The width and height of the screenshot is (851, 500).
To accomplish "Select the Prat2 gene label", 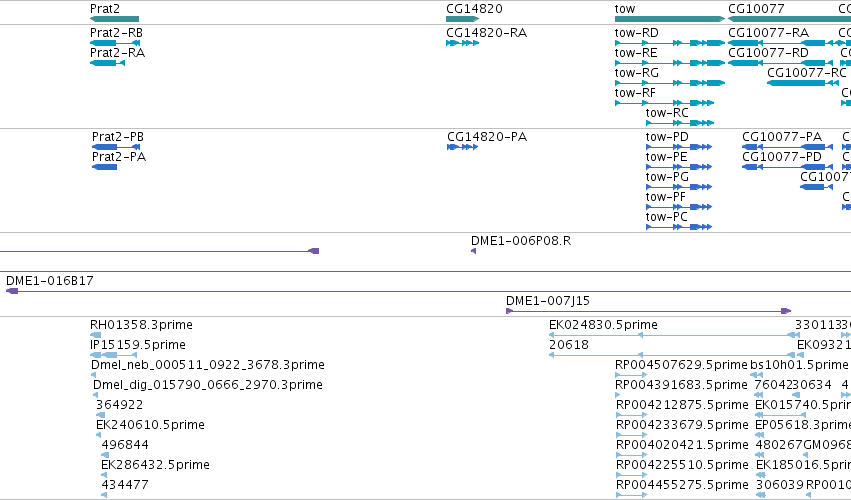I will tap(105, 9).
